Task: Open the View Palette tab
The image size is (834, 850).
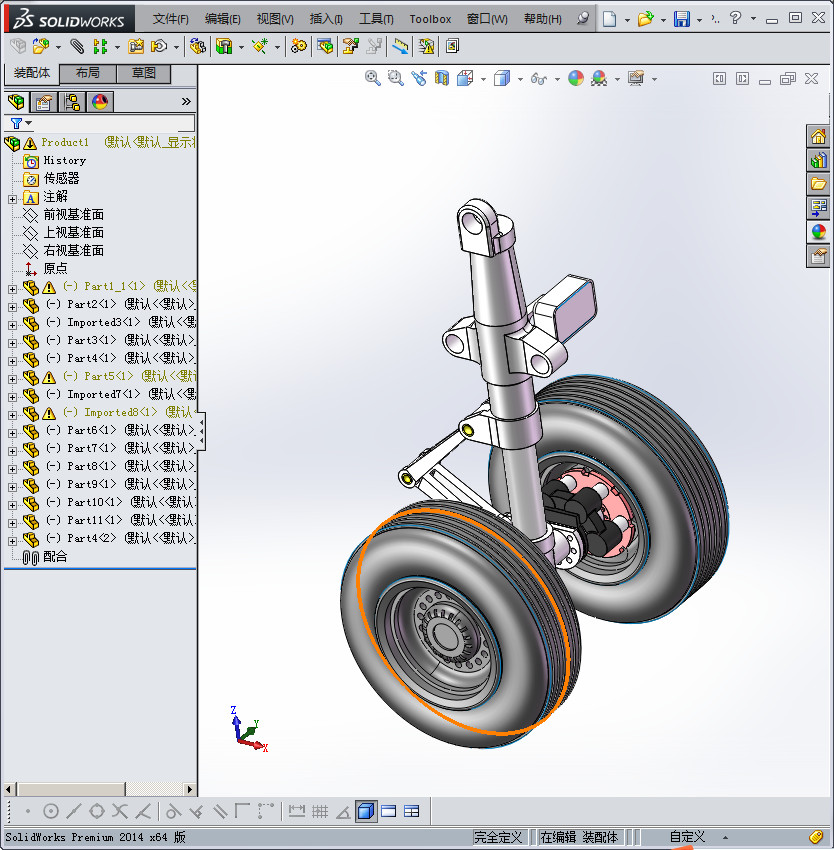Action: coord(818,208)
